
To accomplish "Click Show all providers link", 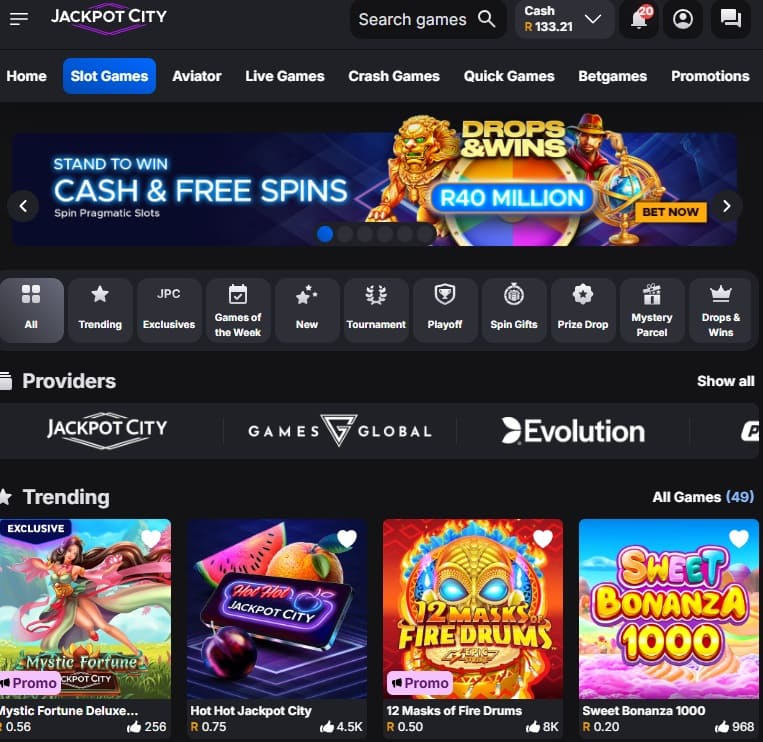I will [725, 381].
